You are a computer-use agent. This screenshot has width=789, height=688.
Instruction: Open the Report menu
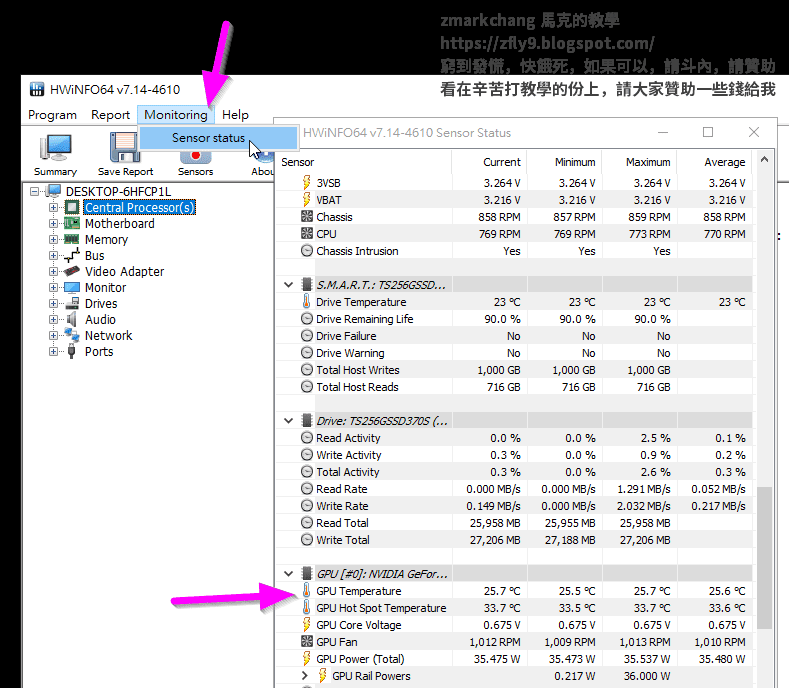pos(110,115)
